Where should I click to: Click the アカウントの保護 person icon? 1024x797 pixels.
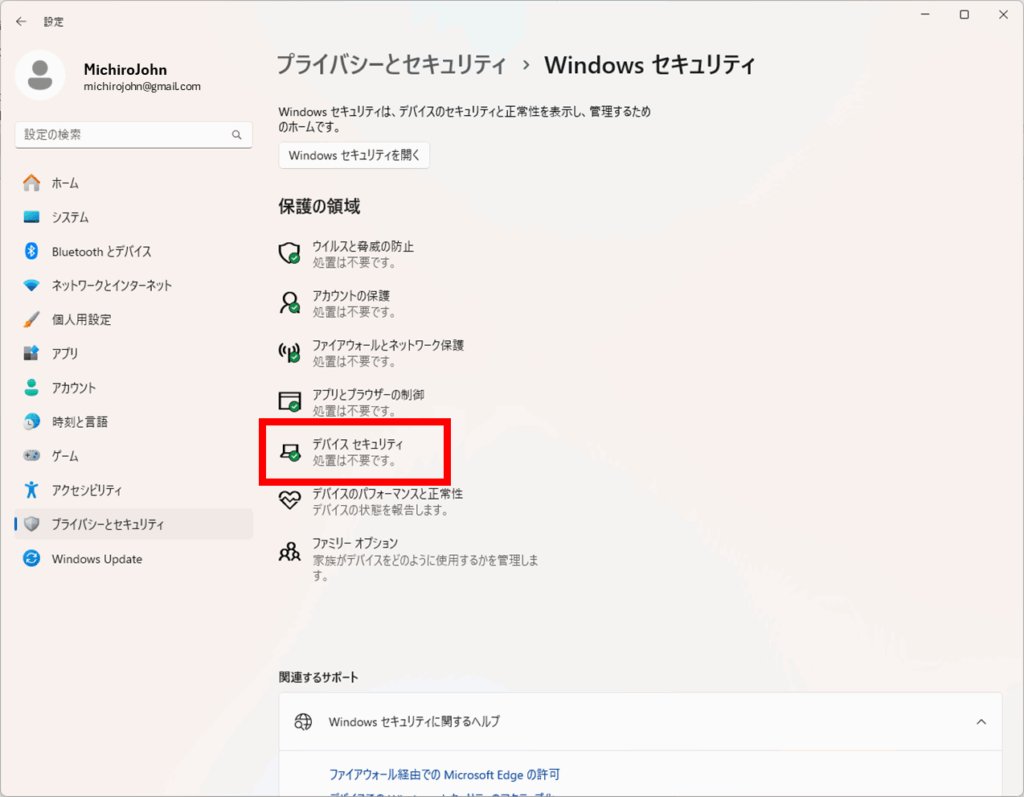289,303
